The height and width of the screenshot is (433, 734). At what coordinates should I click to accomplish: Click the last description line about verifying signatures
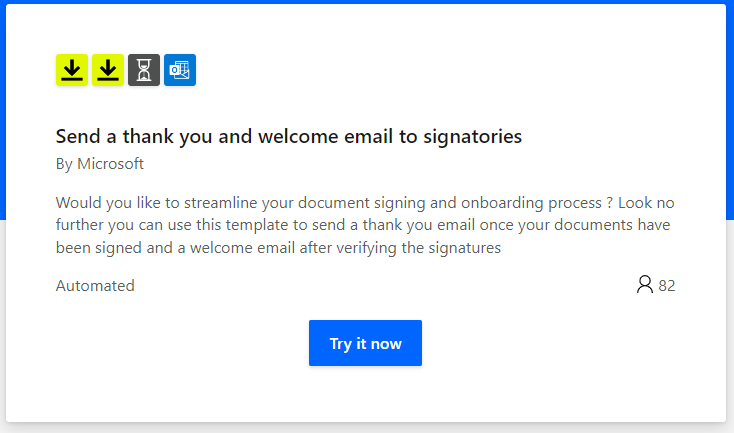coord(278,247)
